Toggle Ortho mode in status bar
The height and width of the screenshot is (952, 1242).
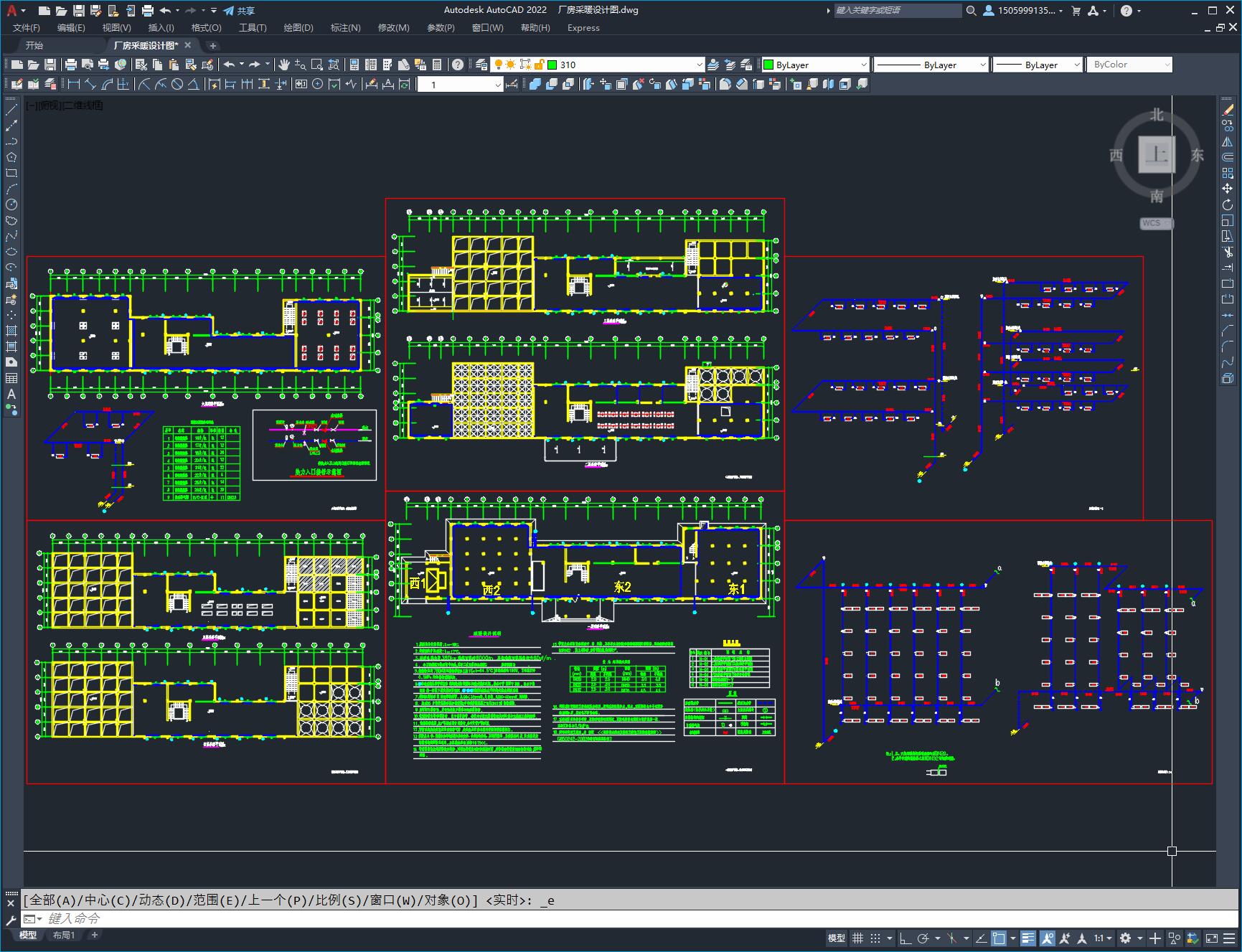tap(905, 938)
